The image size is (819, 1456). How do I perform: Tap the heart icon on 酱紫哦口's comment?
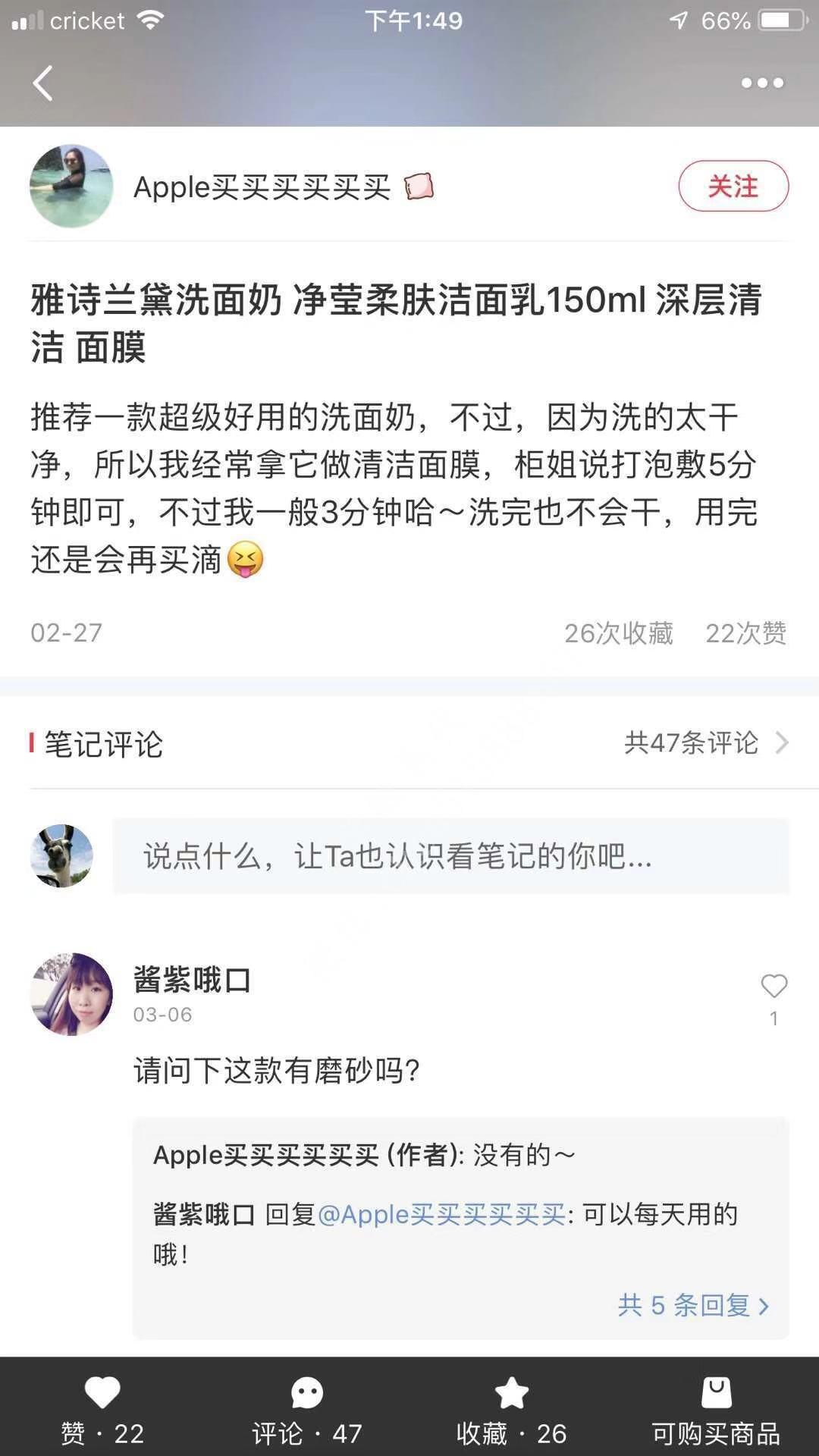click(773, 987)
